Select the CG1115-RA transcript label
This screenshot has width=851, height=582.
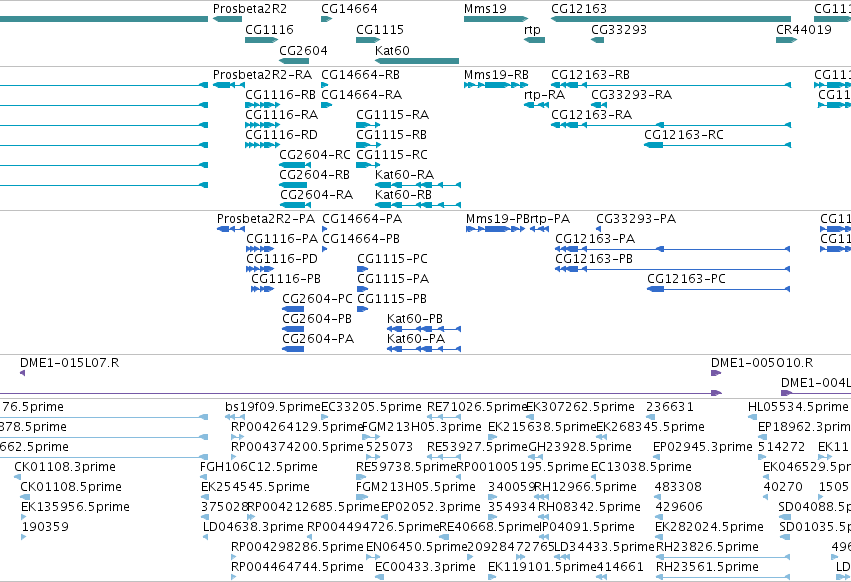(x=392, y=115)
